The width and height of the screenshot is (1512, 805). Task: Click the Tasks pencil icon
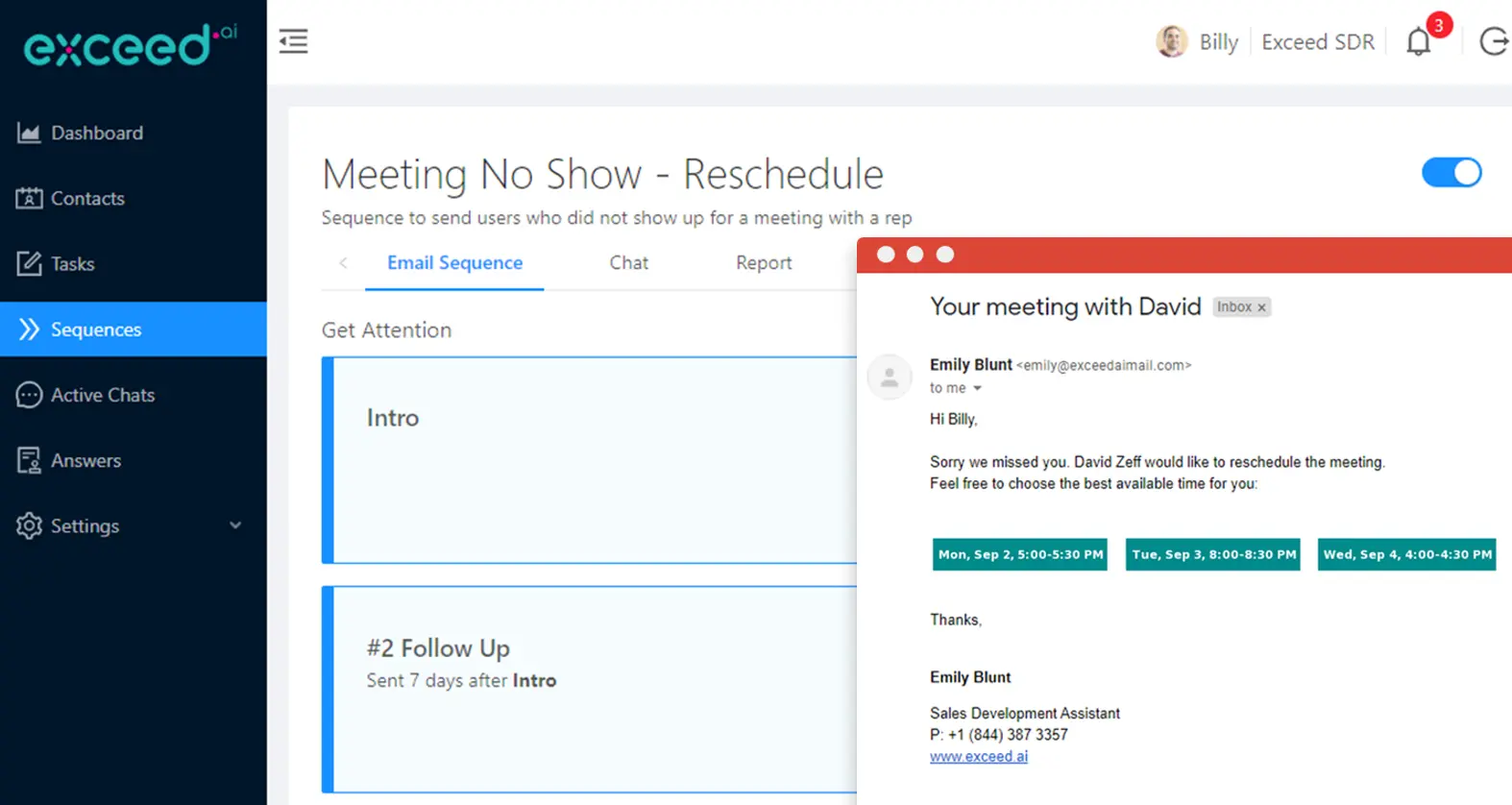[29, 263]
